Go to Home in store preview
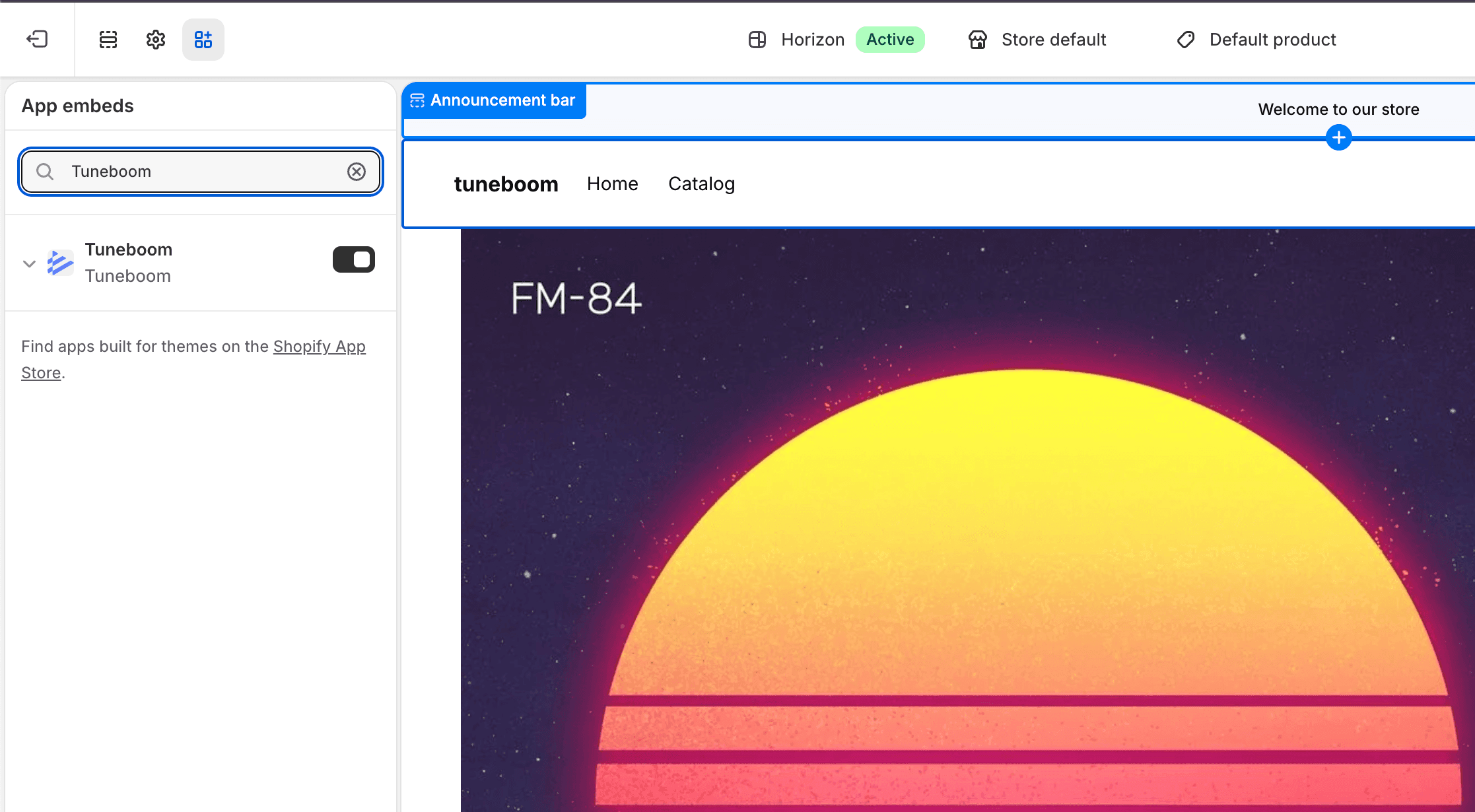The height and width of the screenshot is (812, 1475). tap(613, 184)
